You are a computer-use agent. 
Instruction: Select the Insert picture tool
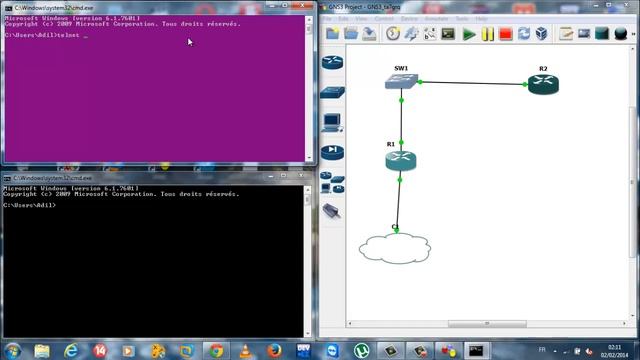point(584,33)
